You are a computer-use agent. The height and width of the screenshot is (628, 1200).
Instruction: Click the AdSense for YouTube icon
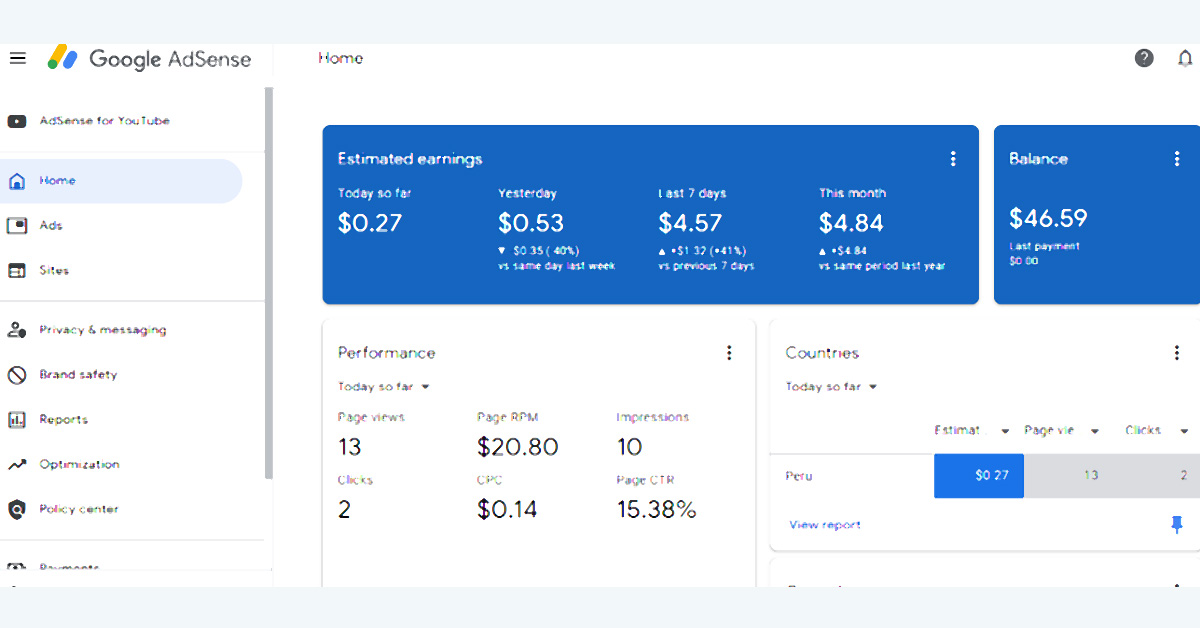click(17, 121)
